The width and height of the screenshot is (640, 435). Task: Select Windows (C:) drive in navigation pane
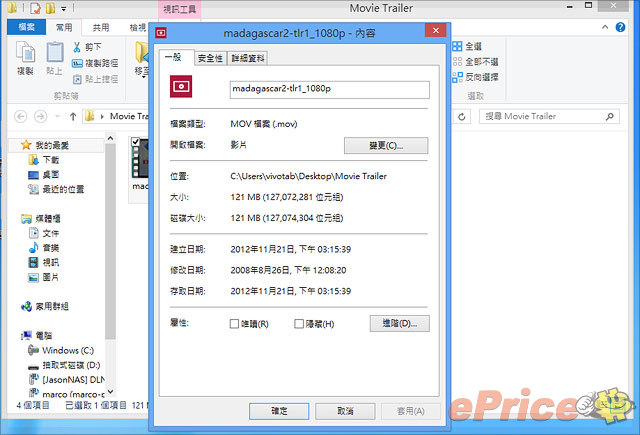pyautogui.click(x=66, y=350)
